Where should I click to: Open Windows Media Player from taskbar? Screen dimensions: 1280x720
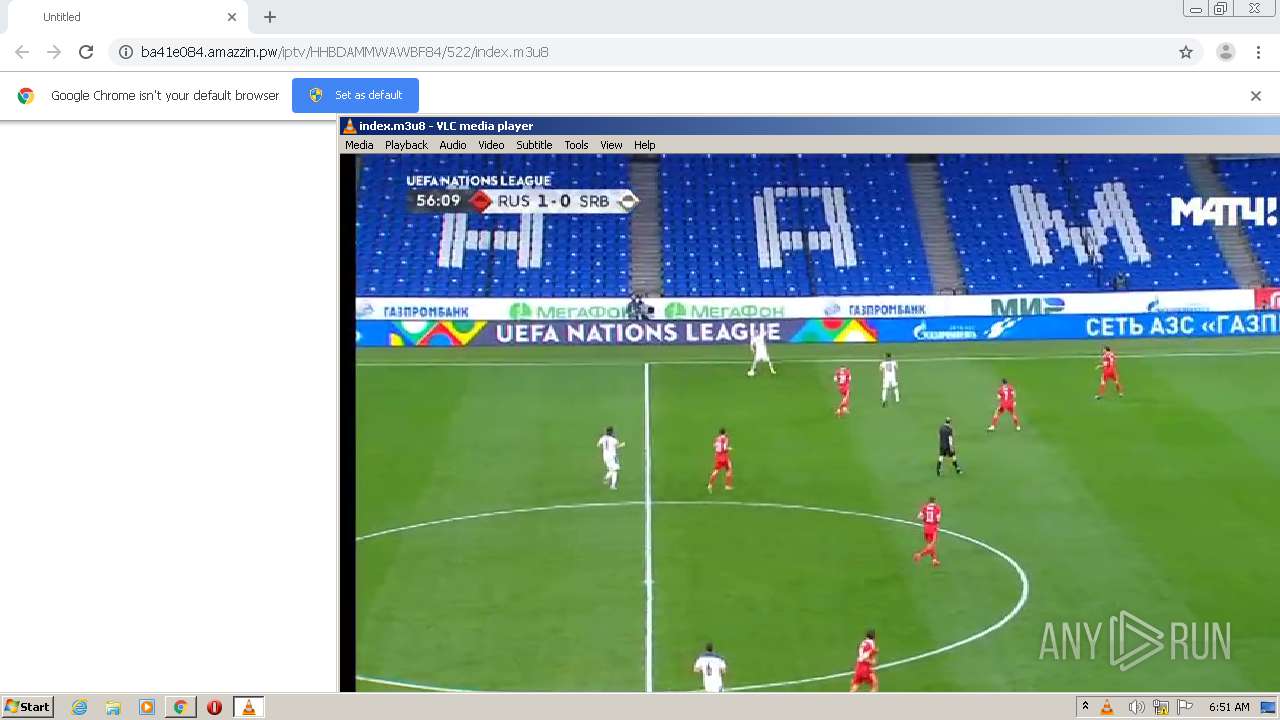click(x=147, y=707)
